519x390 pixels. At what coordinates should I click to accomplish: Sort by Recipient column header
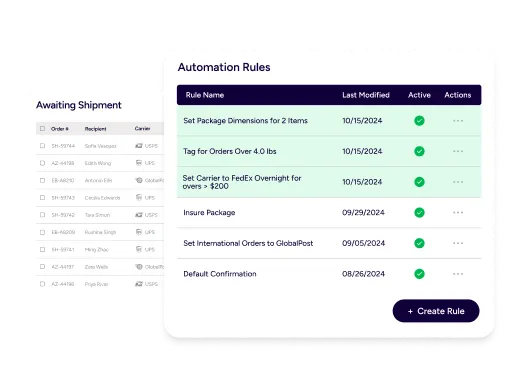95,129
